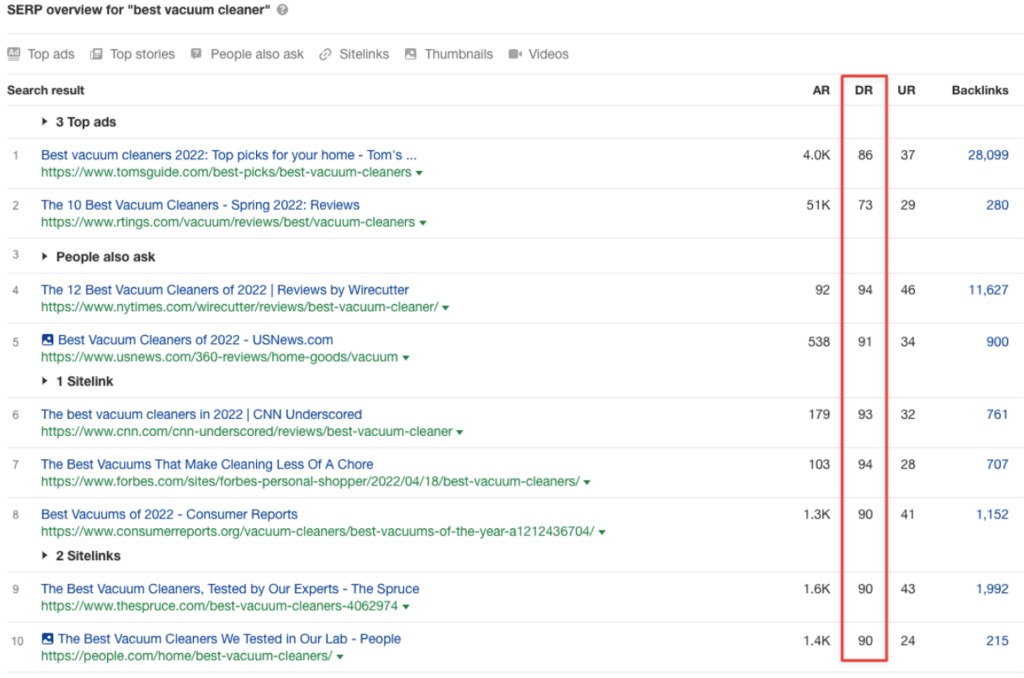
Task: Open dropdown arrow after people.com URL
Action: (x=340, y=657)
